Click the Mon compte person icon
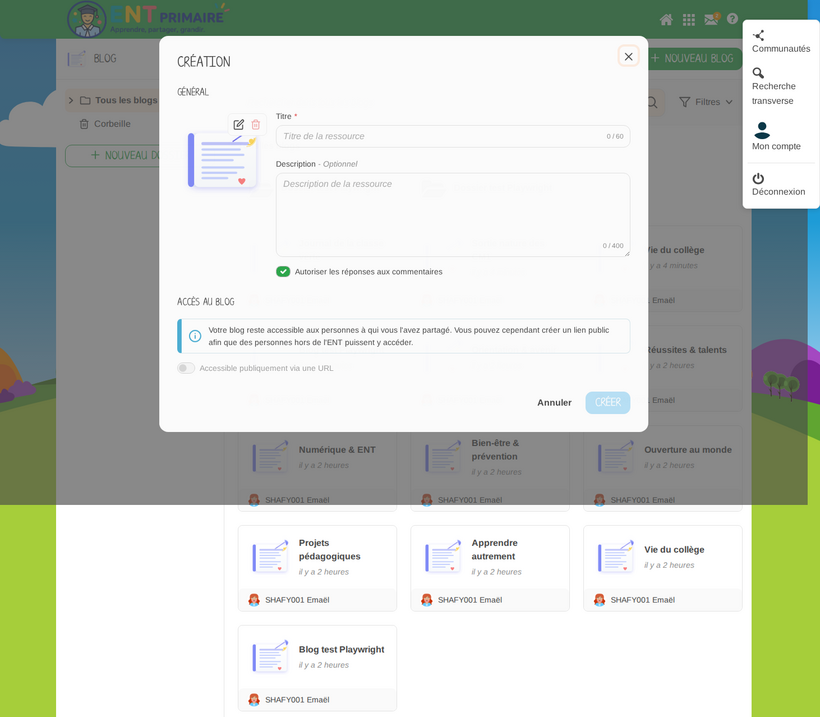 (762, 130)
